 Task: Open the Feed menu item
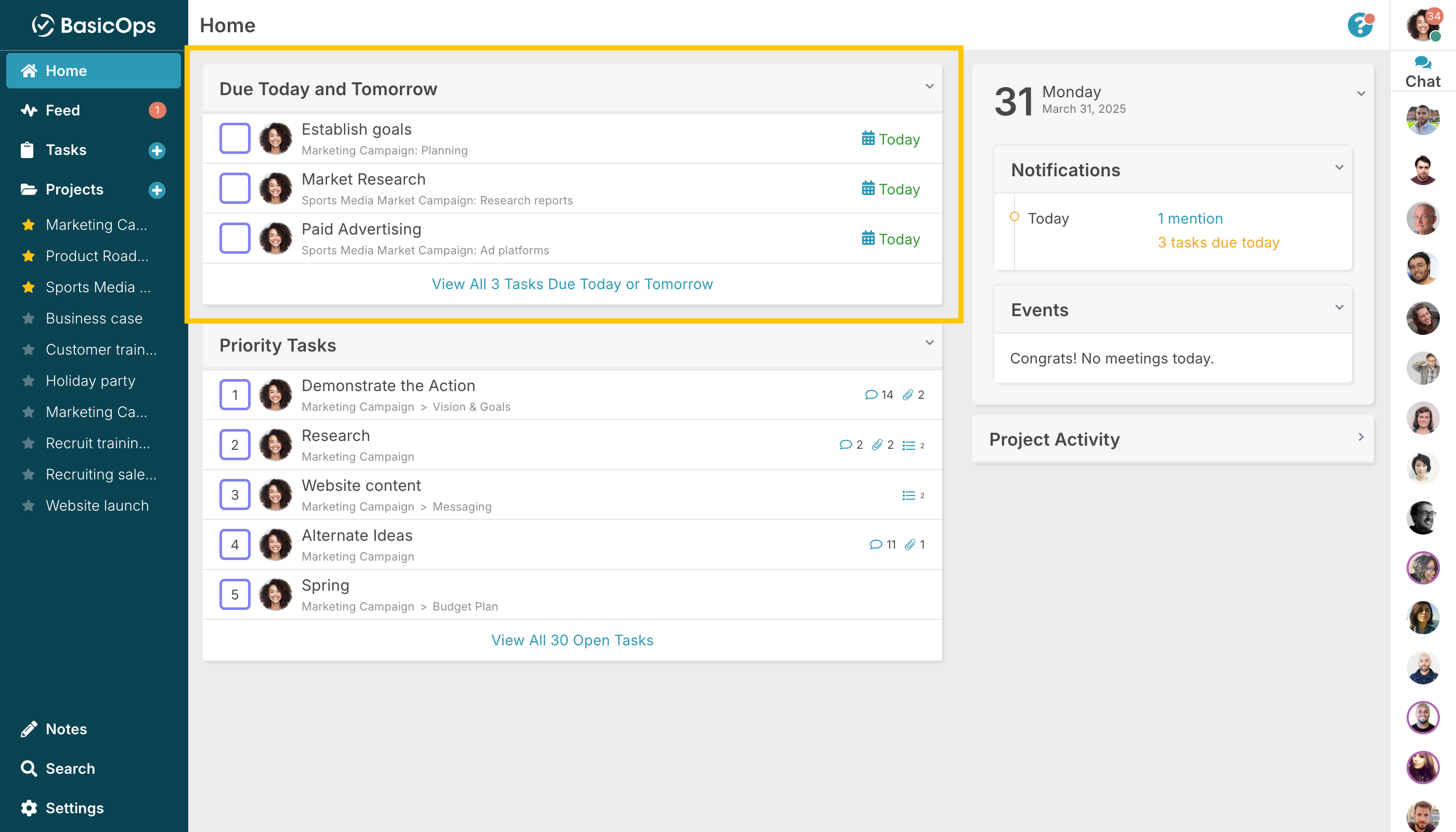click(x=63, y=110)
